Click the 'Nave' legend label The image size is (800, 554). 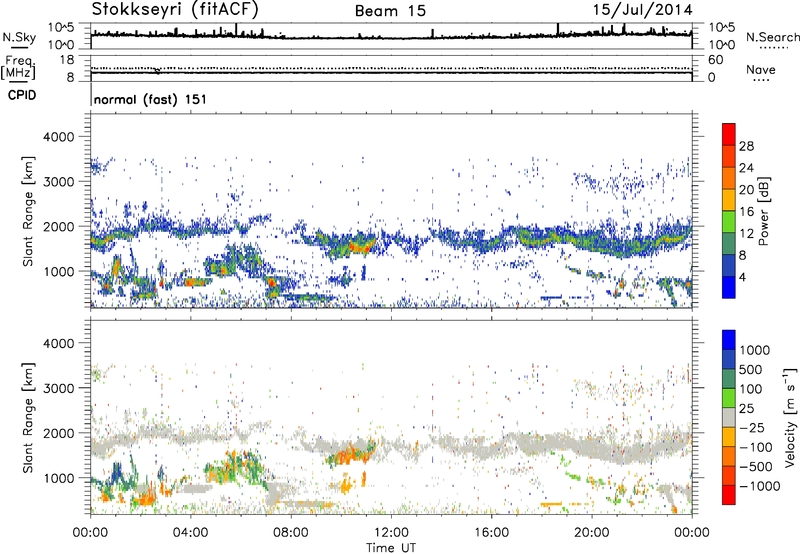point(761,70)
